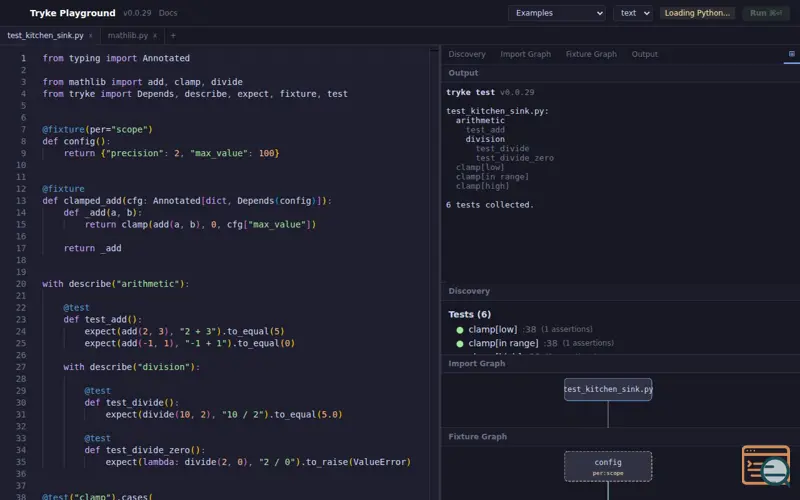This screenshot has width=800, height=500.
Task: Click the layout toggle icon in the panel tab bar
Action: (791, 54)
